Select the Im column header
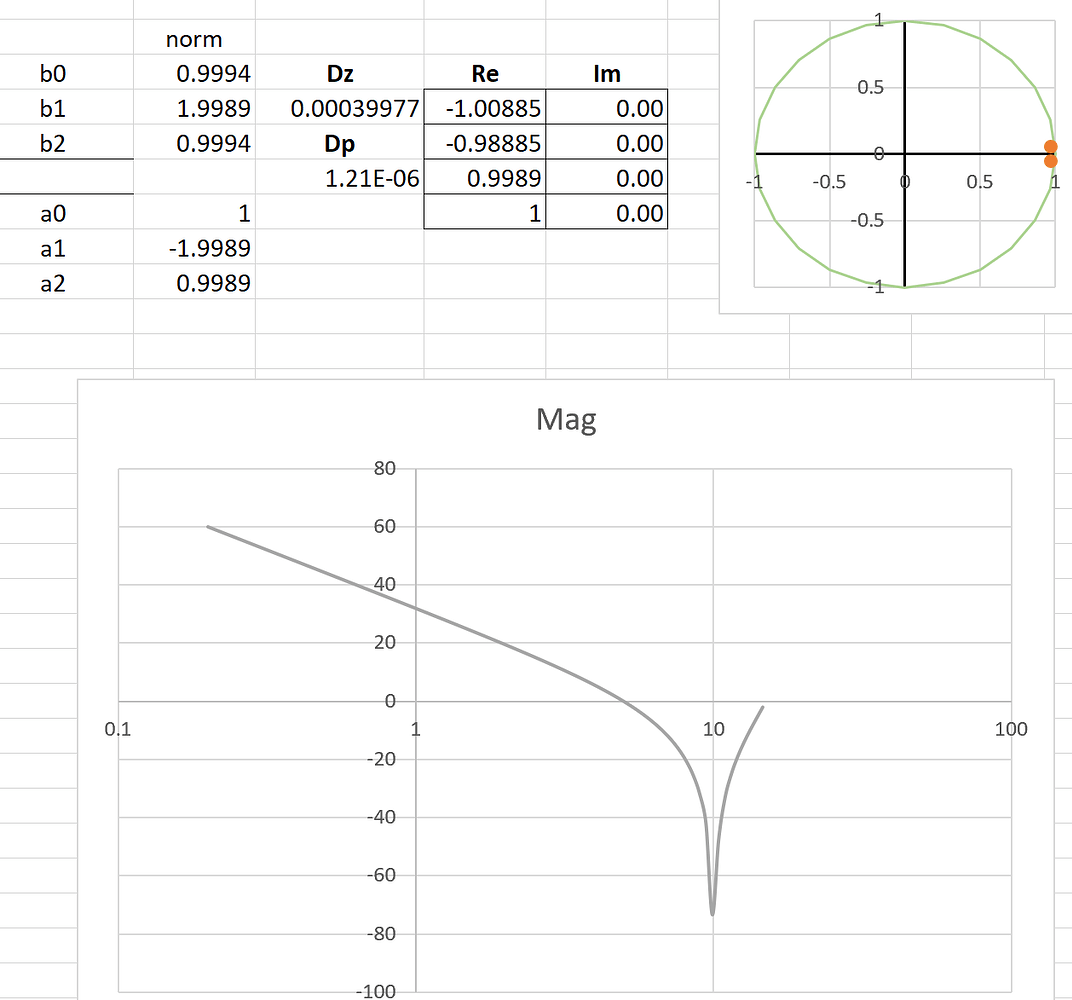The image size is (1072, 1000). pos(605,73)
